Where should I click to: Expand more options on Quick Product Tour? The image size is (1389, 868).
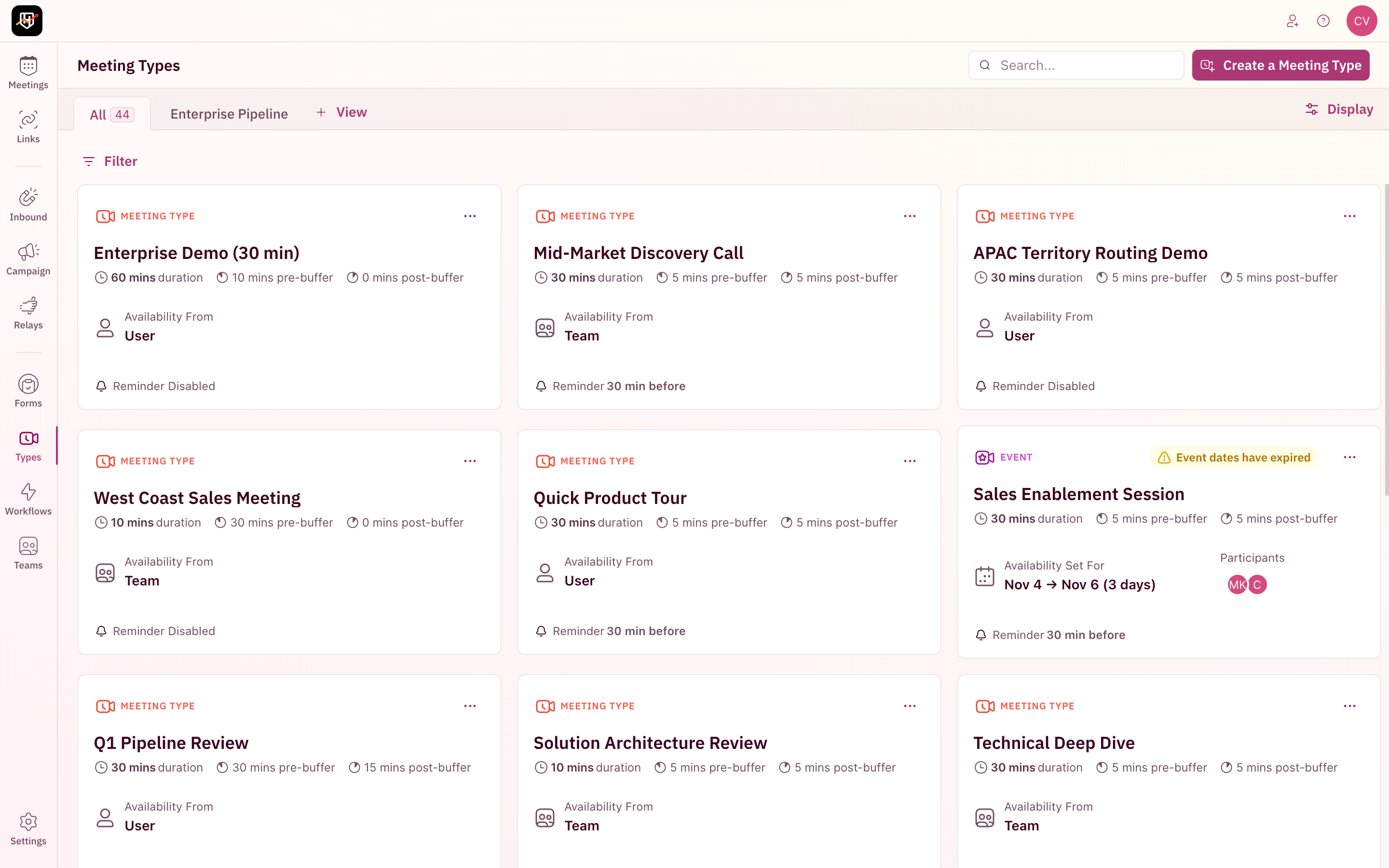point(909,461)
